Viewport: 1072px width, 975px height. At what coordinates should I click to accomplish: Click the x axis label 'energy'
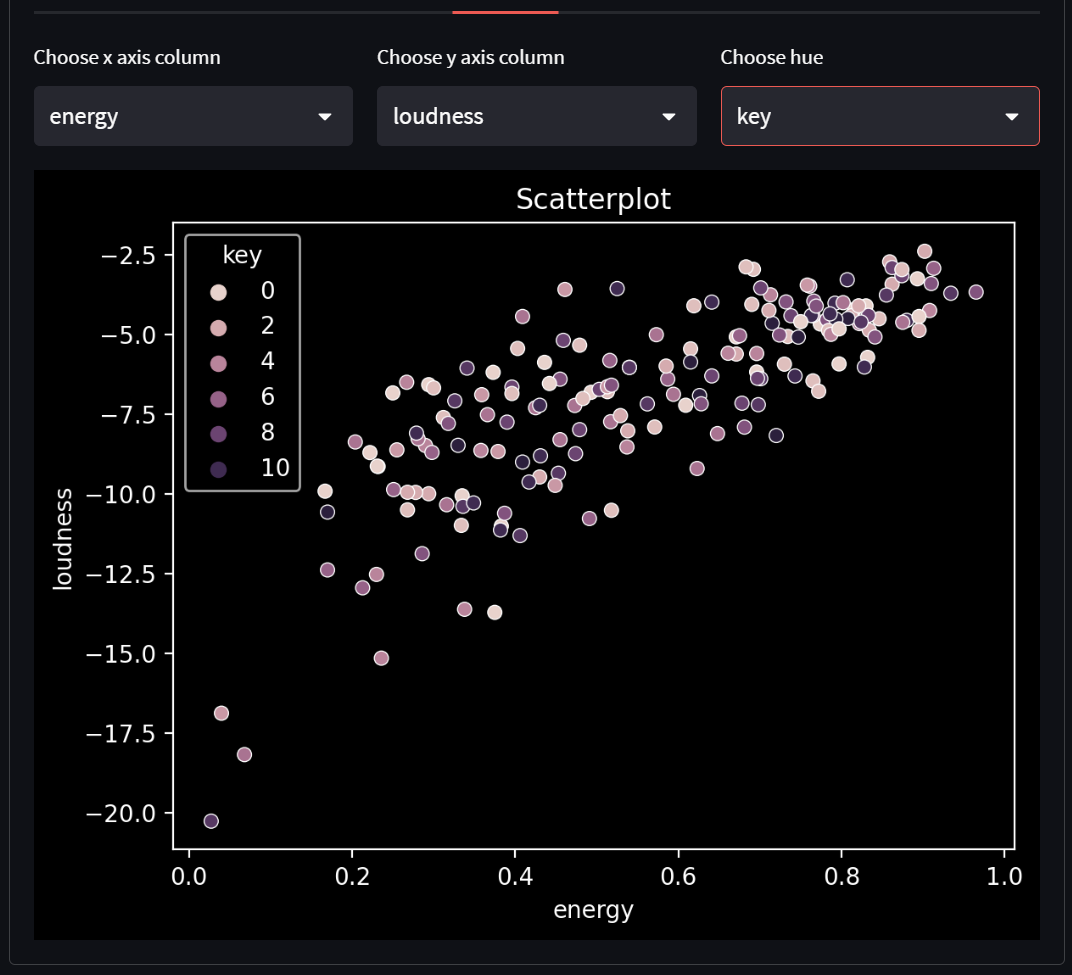[x=592, y=909]
